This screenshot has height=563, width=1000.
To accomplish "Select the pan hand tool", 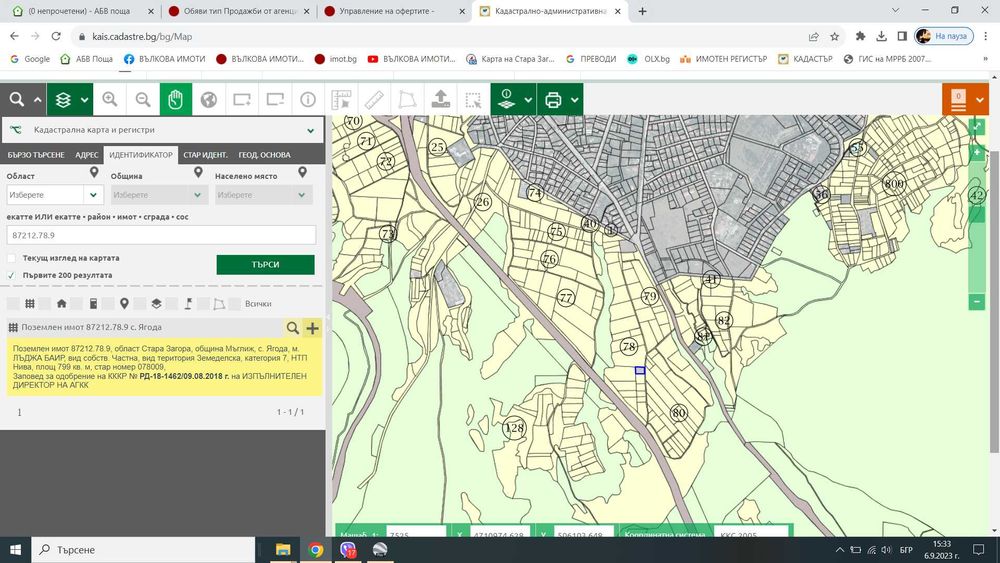I will point(176,99).
